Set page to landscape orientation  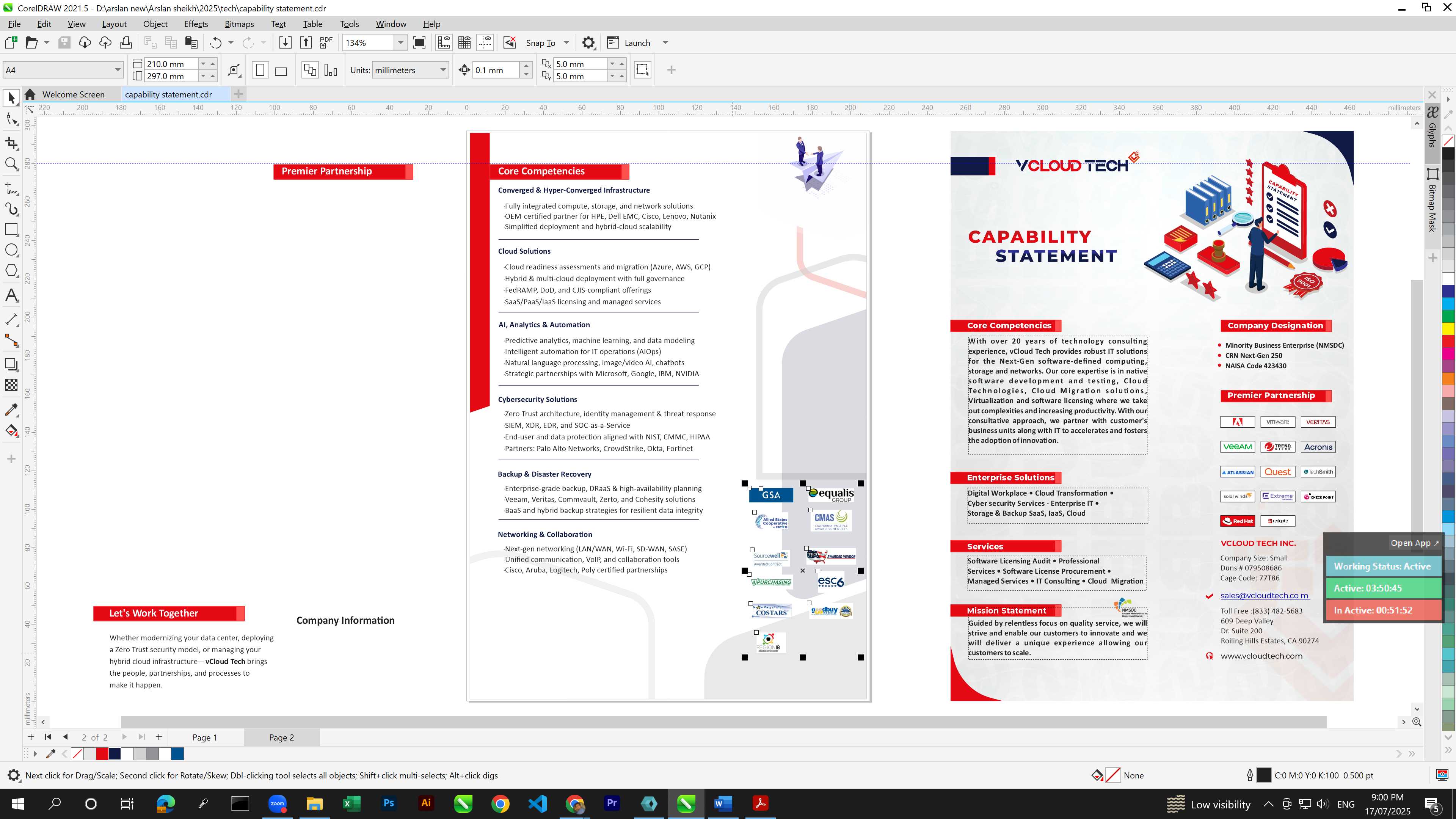pos(281,70)
